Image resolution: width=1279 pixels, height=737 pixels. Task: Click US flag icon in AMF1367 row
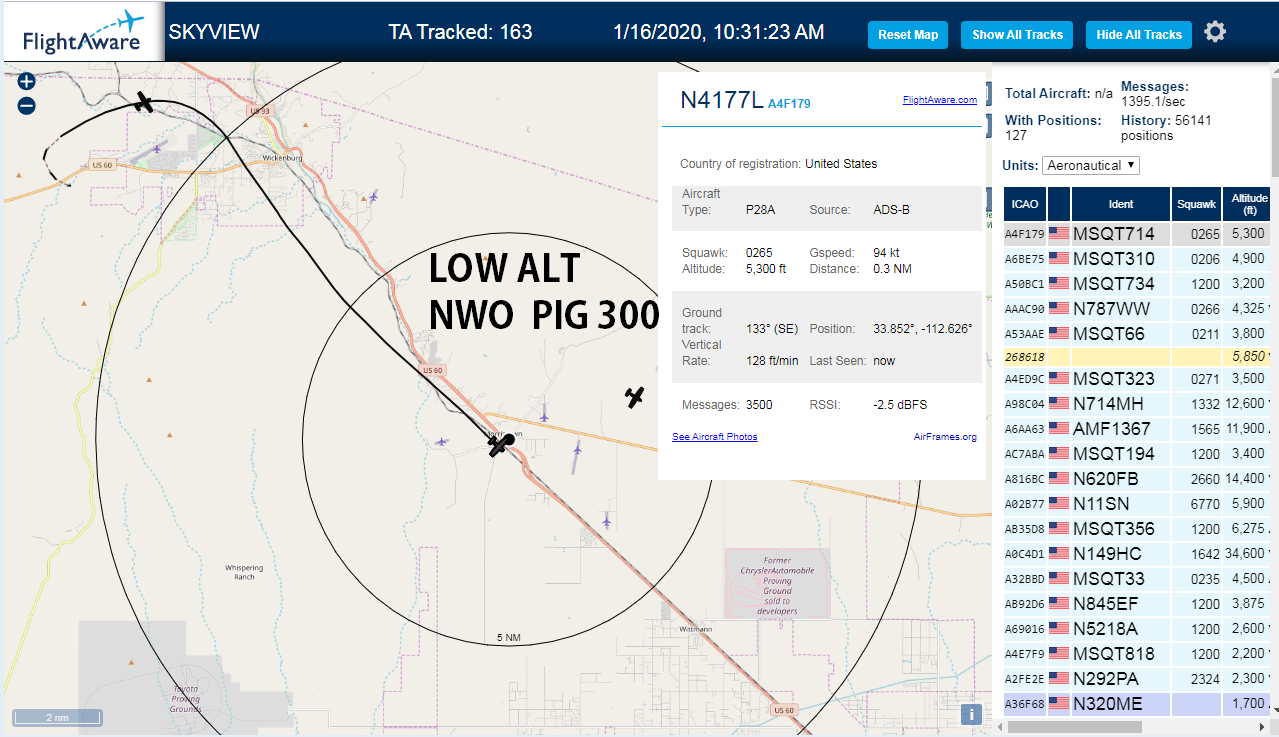pyautogui.click(x=1059, y=429)
